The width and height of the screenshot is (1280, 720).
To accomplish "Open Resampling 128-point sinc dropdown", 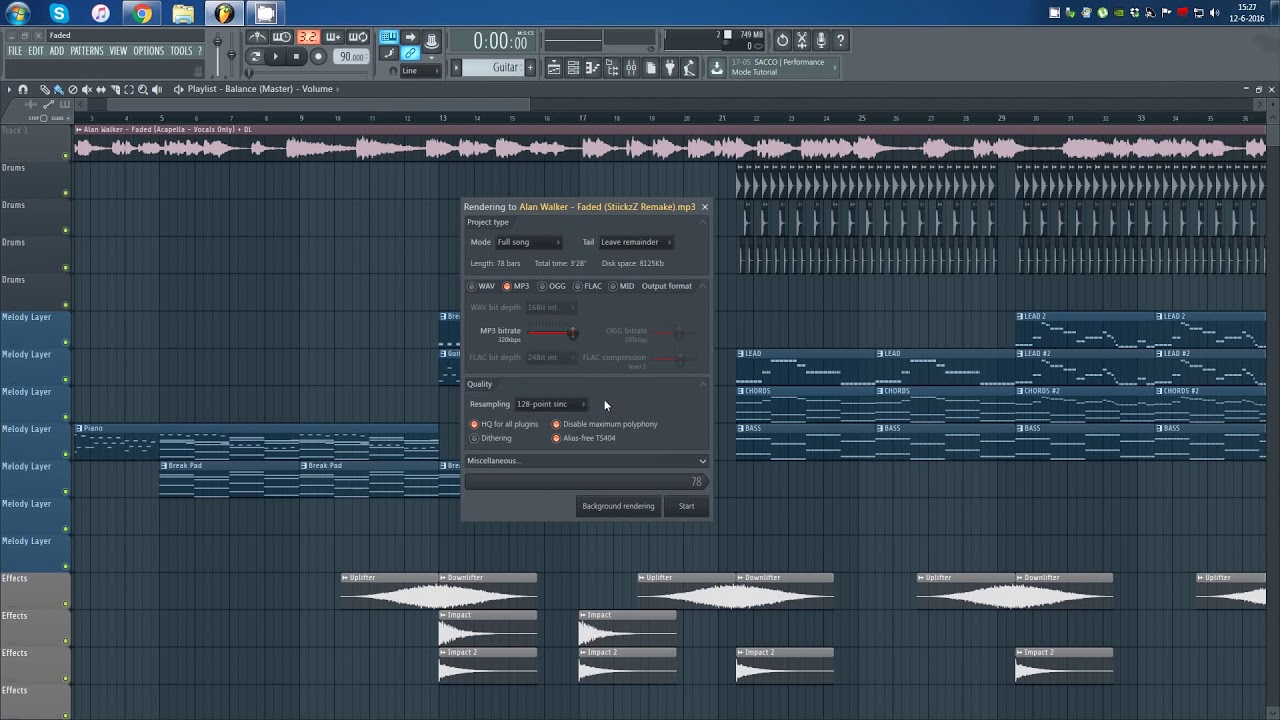I will (x=550, y=404).
